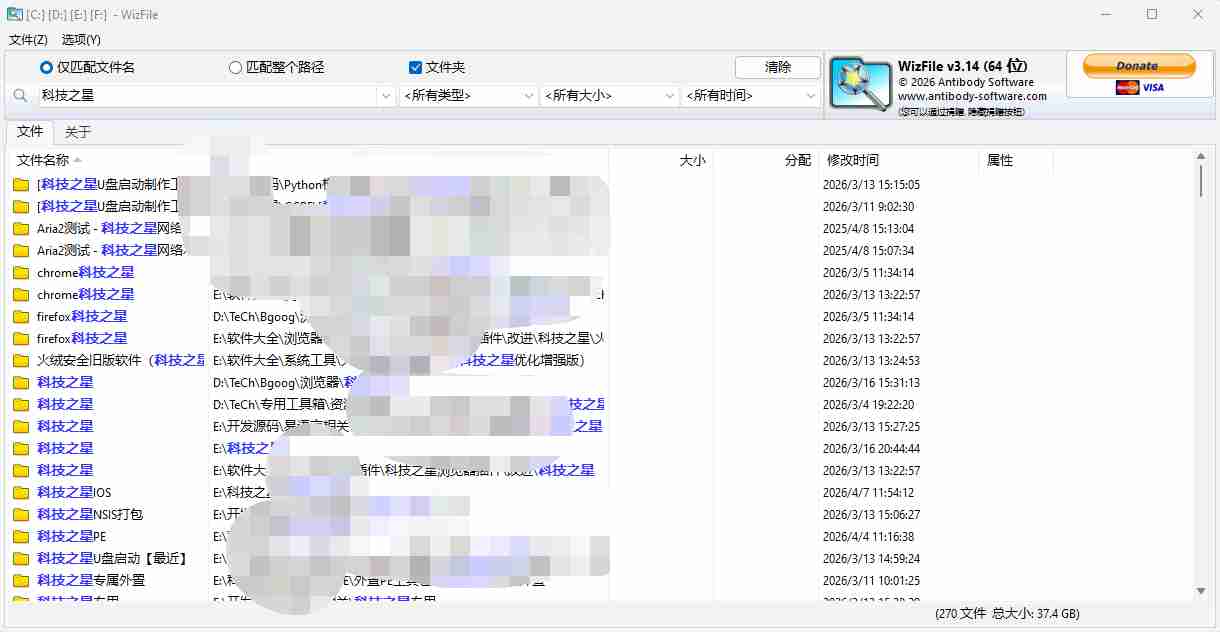Click folder icon beside 科技之星NSIS打包
The height and width of the screenshot is (632, 1220).
click(x=21, y=515)
